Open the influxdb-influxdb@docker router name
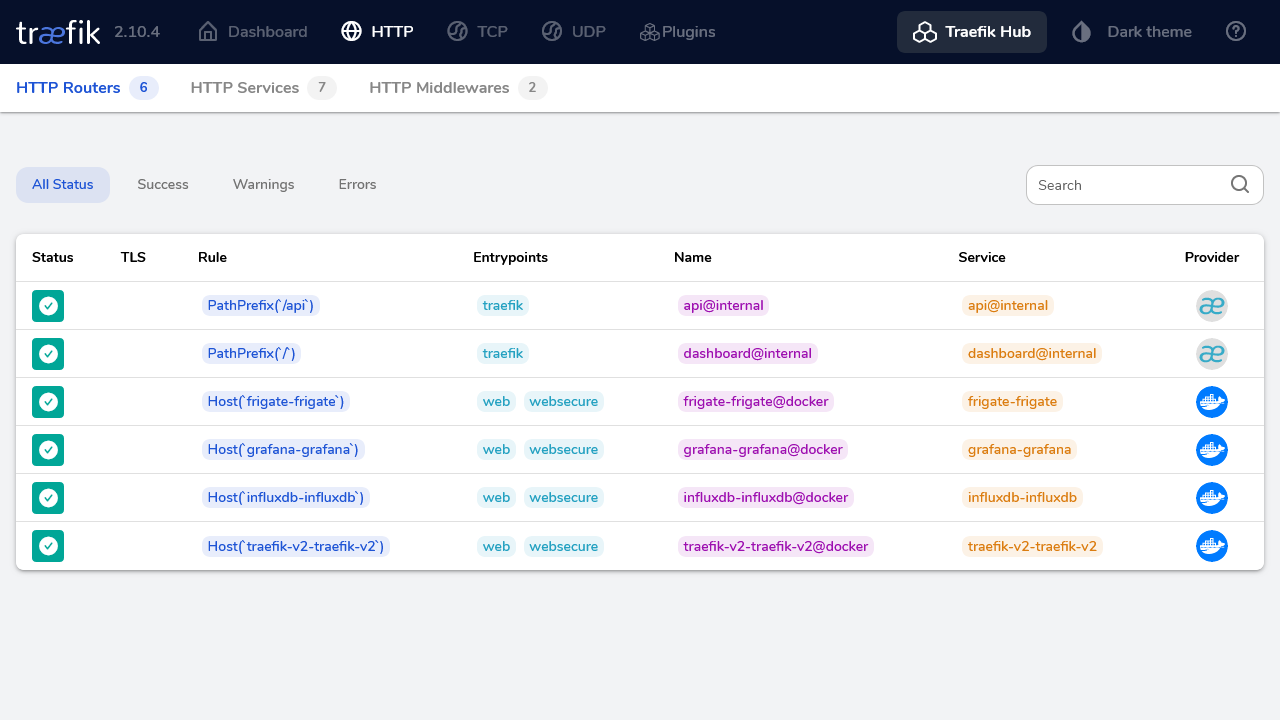Viewport: 1280px width, 720px height. point(766,498)
